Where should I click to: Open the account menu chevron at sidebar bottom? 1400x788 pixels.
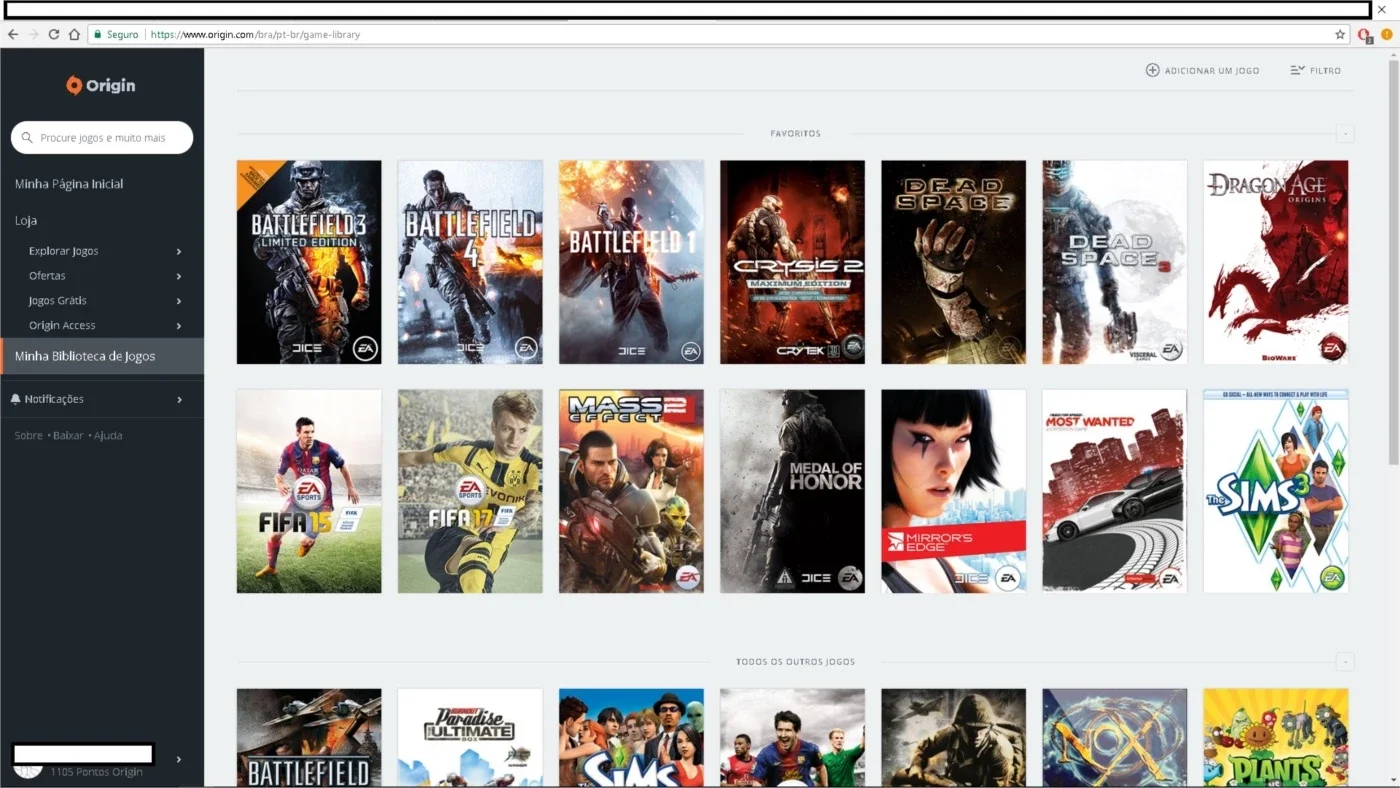[179, 759]
